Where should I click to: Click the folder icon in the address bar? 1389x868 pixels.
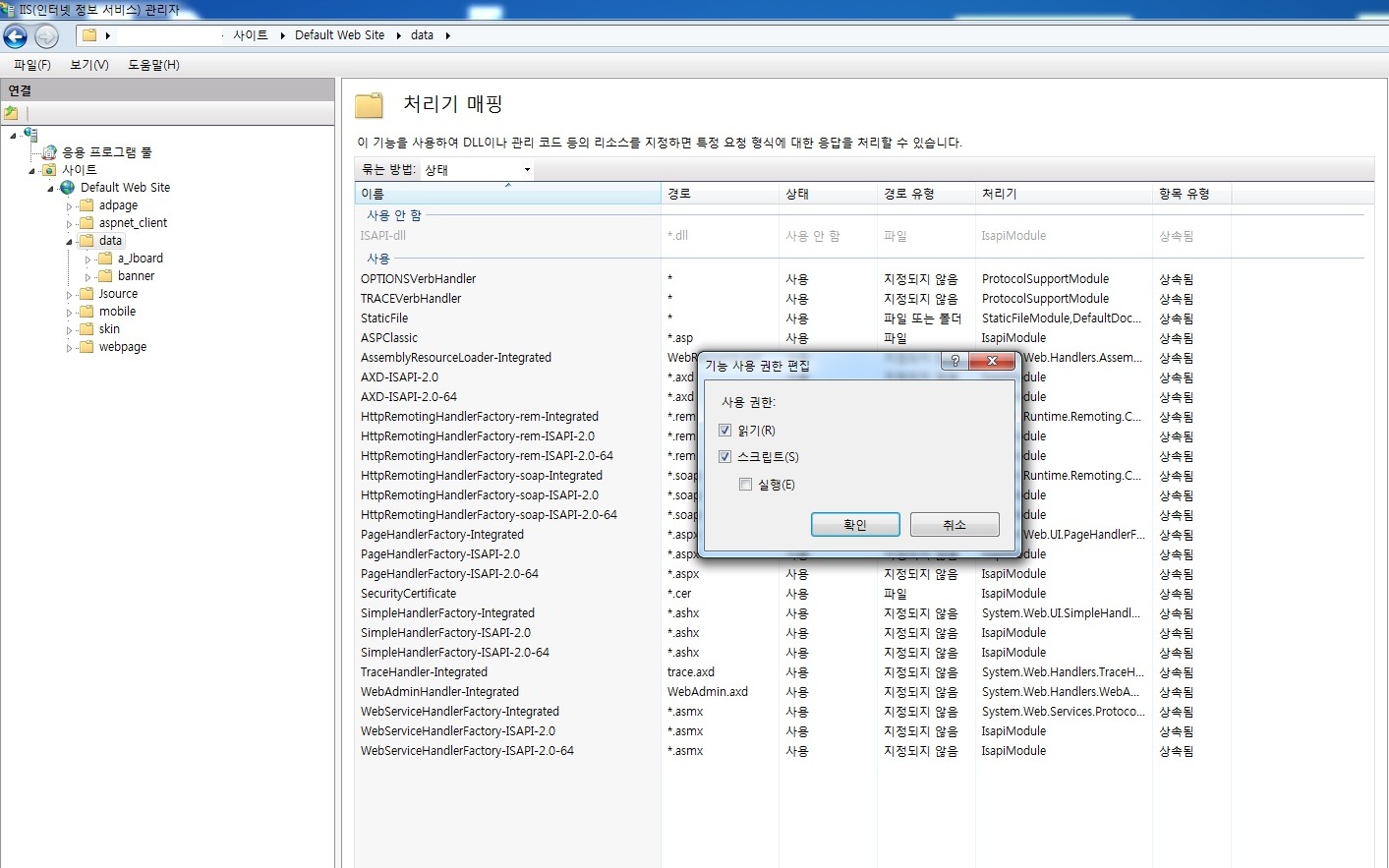click(x=89, y=35)
